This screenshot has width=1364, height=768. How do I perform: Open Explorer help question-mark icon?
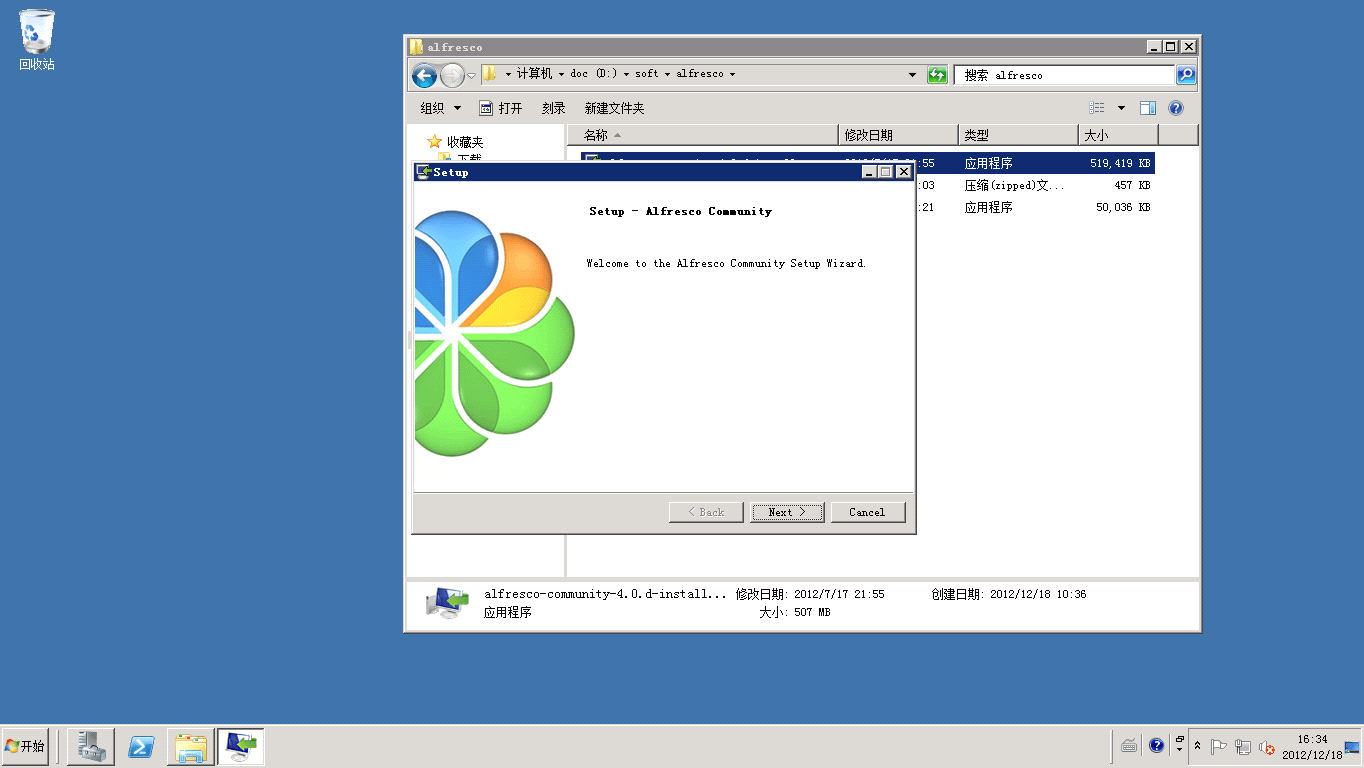(1176, 108)
